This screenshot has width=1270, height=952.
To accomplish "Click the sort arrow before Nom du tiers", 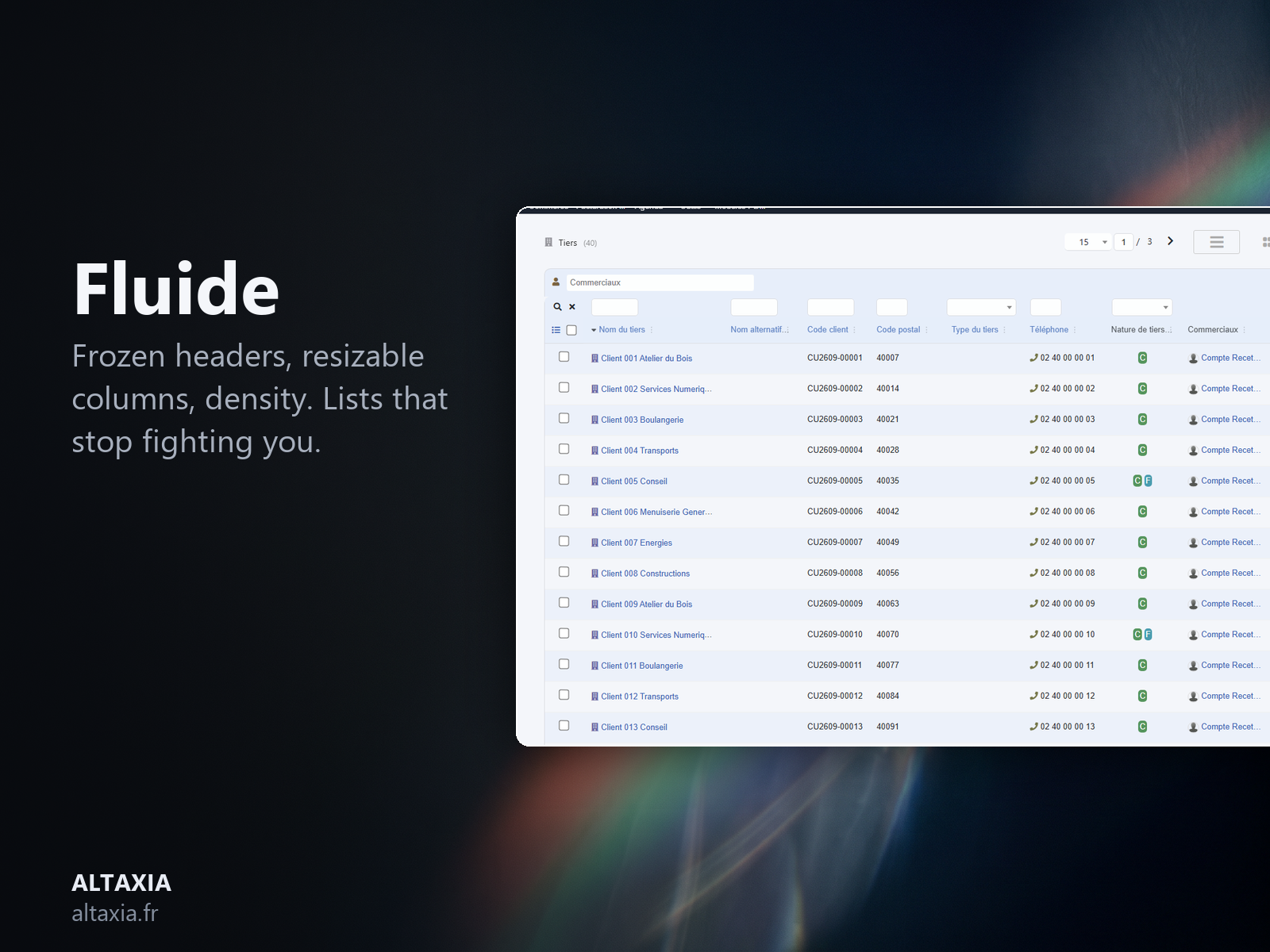I will (x=594, y=330).
